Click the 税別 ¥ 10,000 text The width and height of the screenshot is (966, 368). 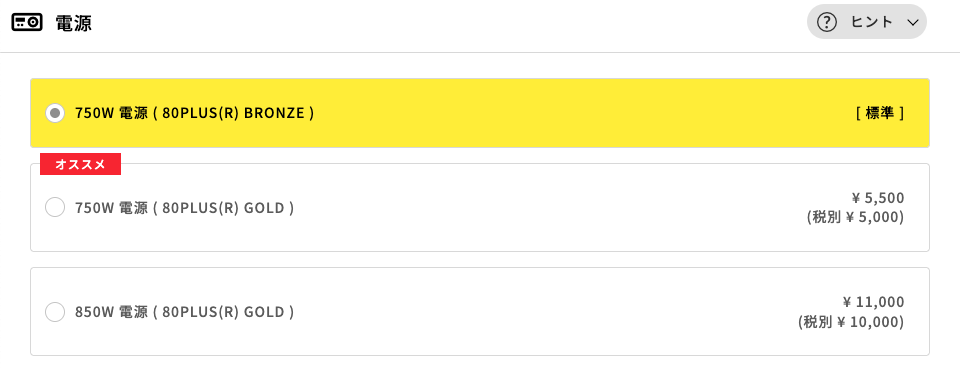851,322
